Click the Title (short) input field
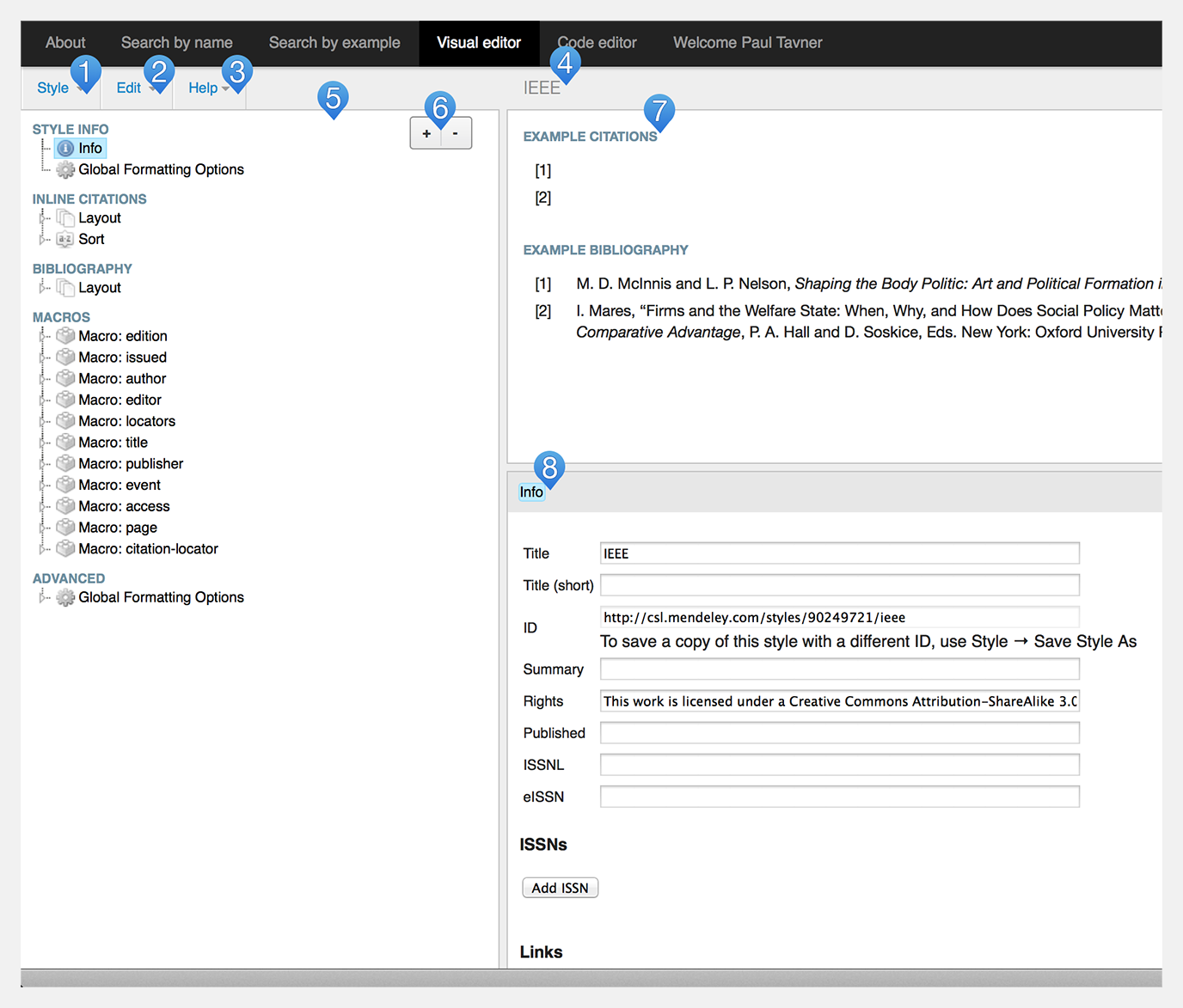 [x=839, y=584]
